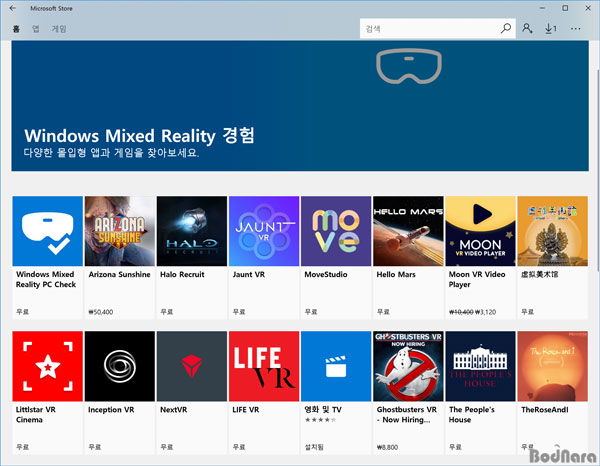Click the vertical scrollbar on the right

[598, 170]
